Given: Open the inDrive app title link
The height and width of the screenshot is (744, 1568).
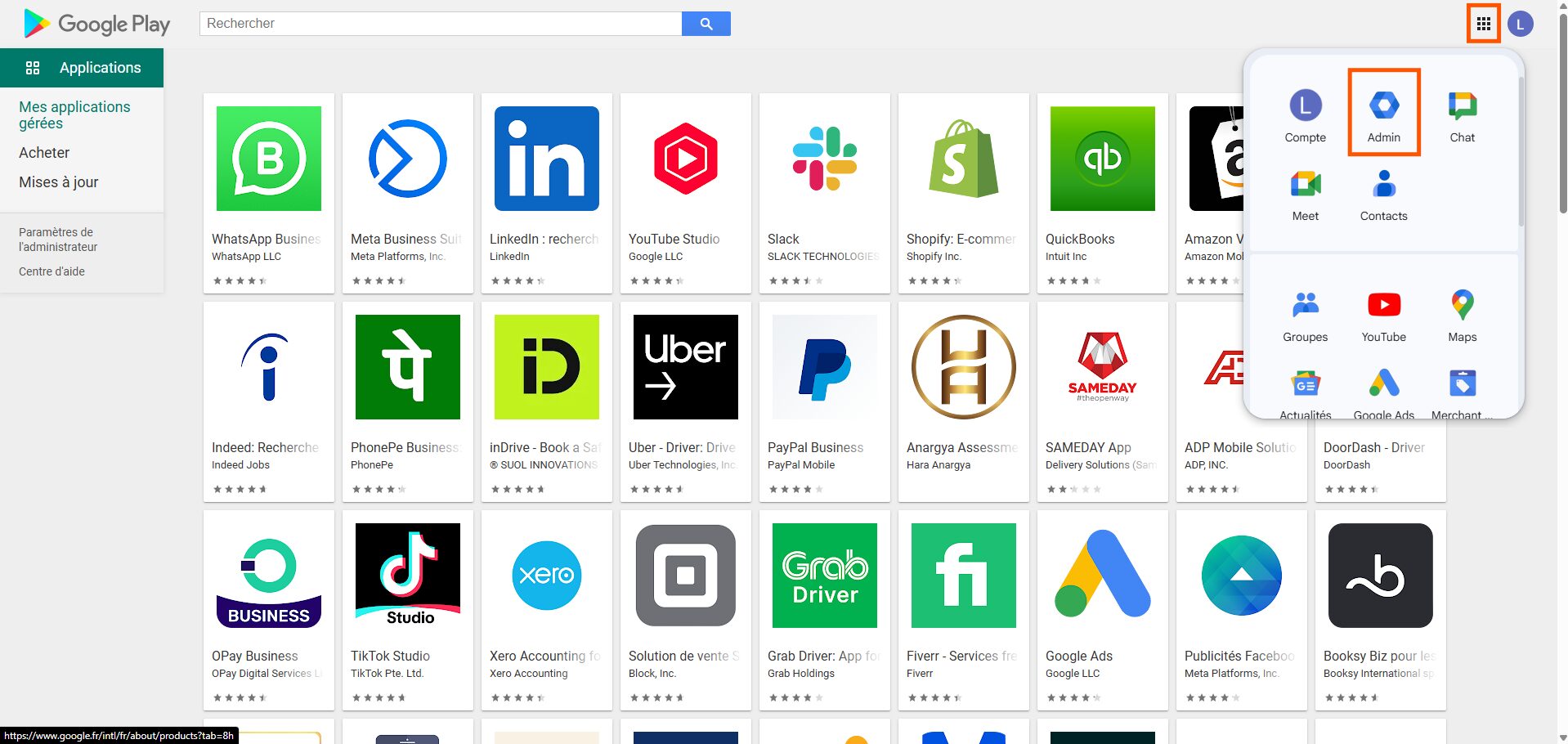Looking at the screenshot, I should click(545, 447).
